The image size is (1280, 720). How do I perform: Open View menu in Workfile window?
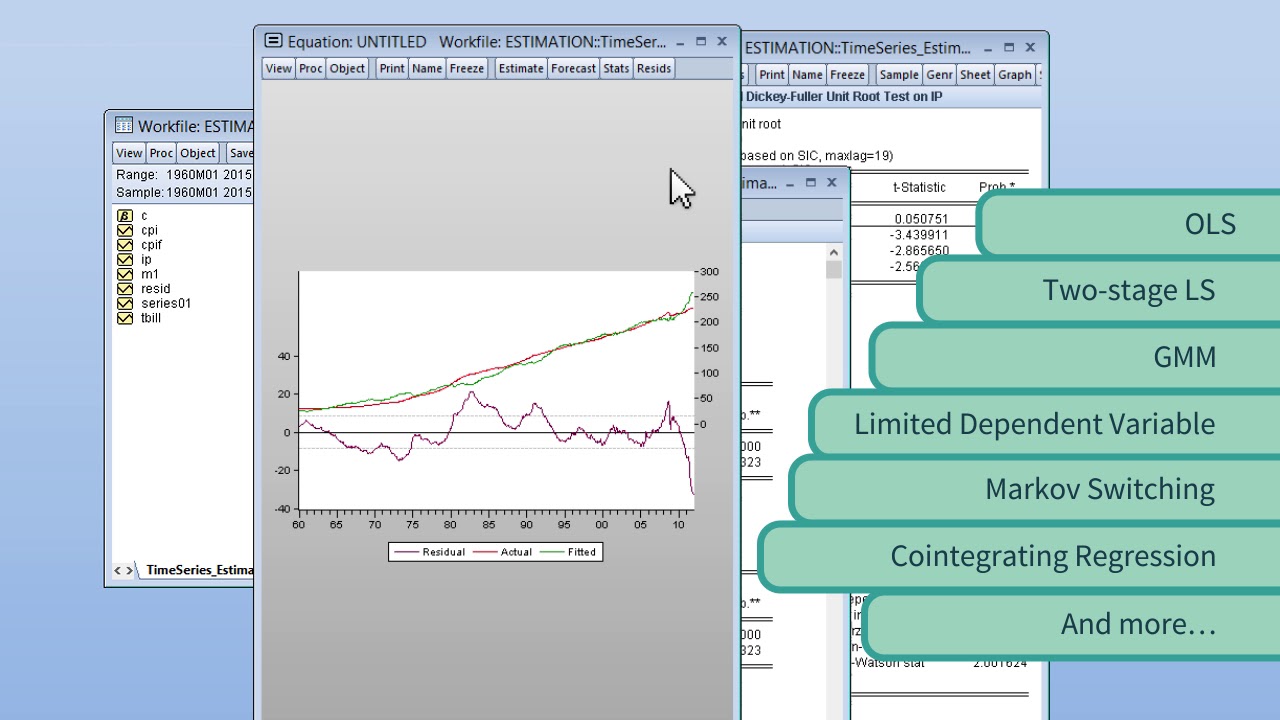point(129,153)
